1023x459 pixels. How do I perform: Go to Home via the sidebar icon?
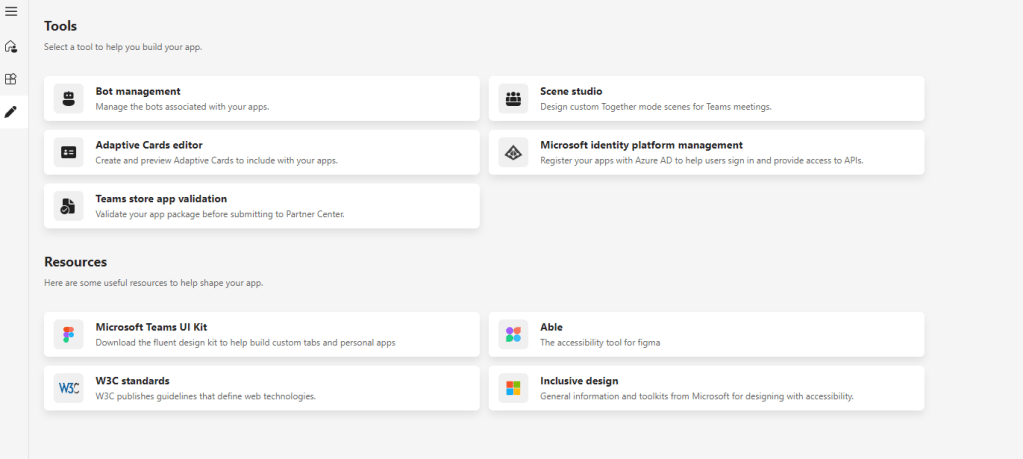[11, 46]
